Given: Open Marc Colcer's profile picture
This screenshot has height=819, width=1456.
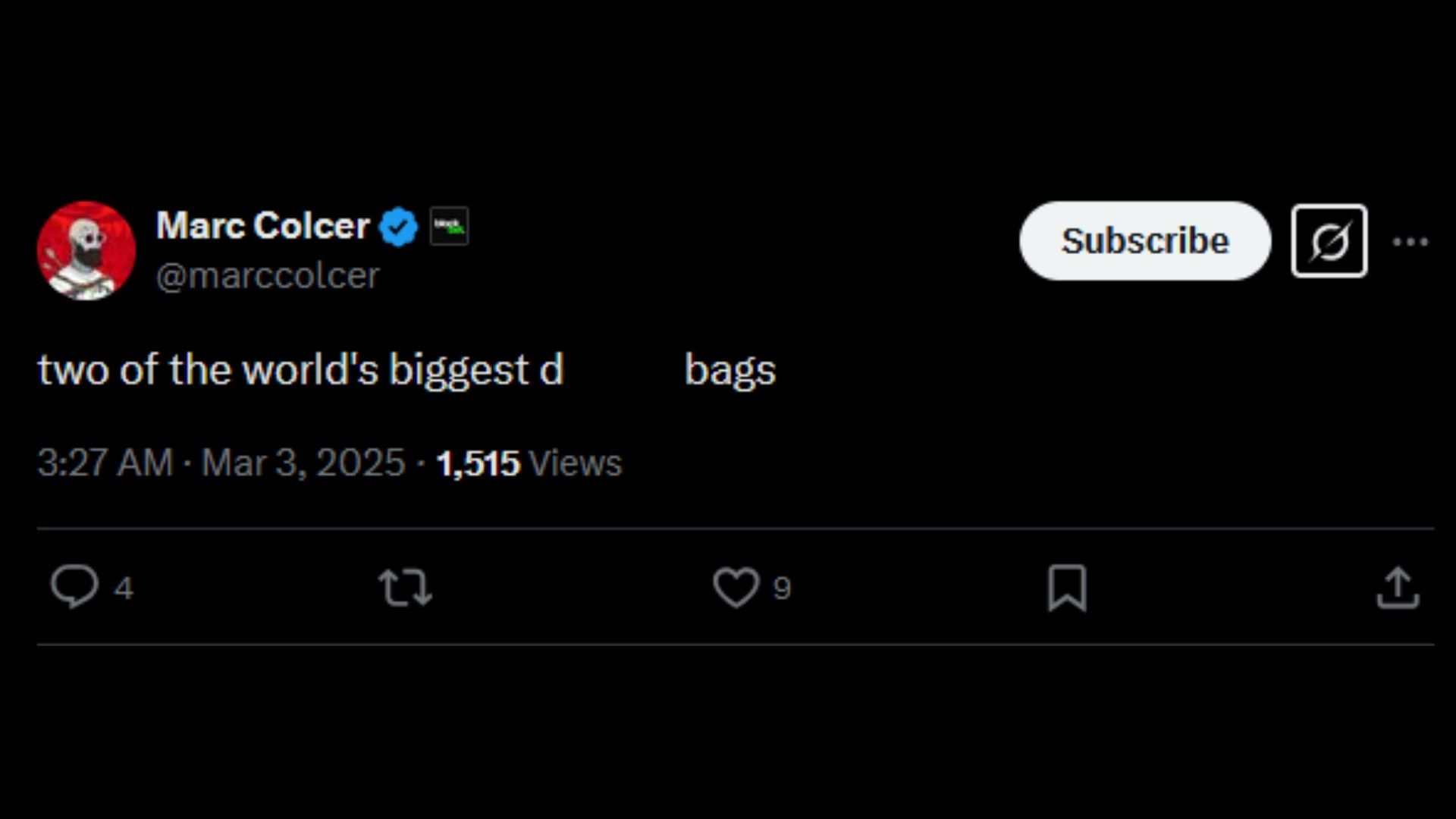Looking at the screenshot, I should (x=86, y=250).
